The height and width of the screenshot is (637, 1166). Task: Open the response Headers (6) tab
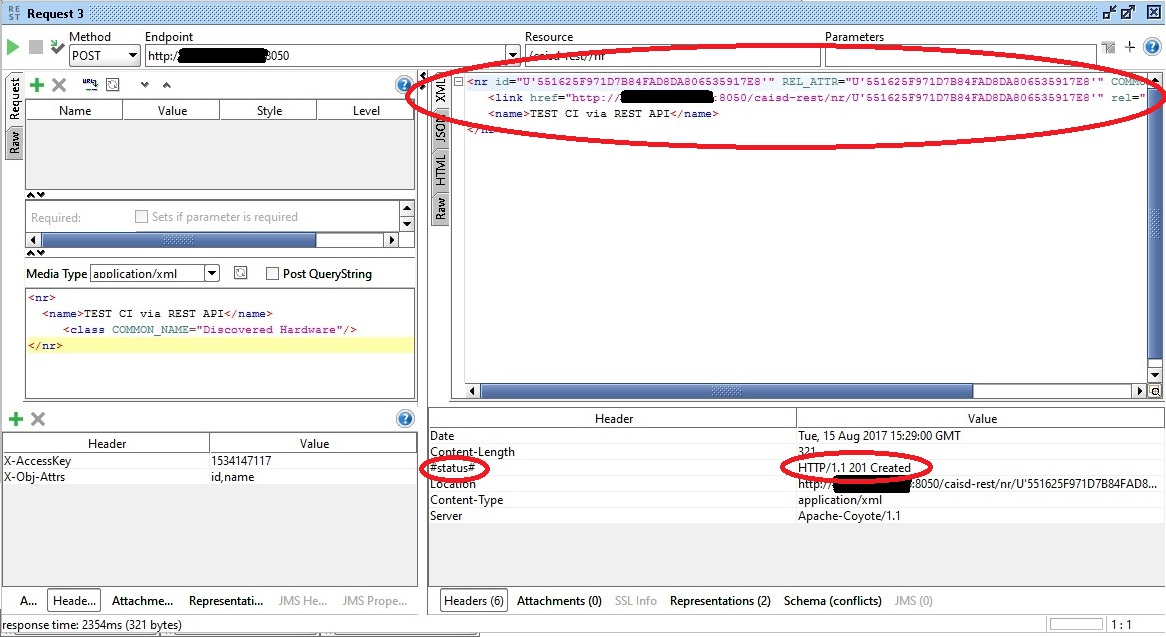coord(474,601)
